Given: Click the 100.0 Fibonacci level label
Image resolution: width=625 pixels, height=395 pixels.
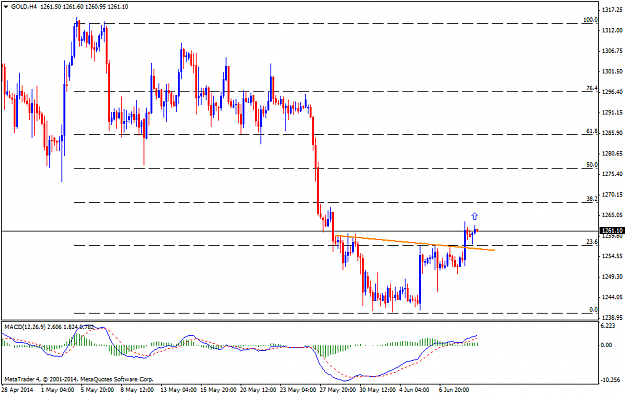Looking at the screenshot, I should pos(591,20).
